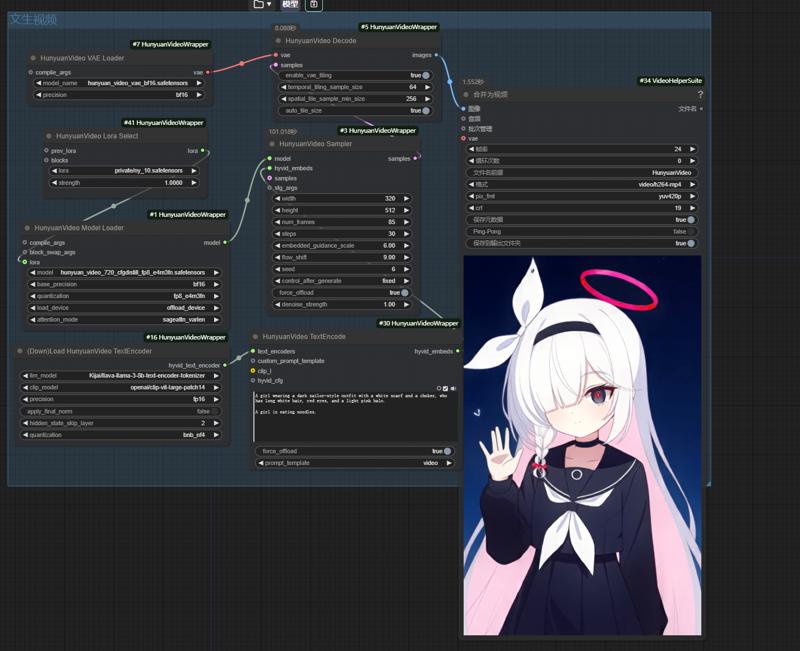Decrease flow_shift with left arrow

pos(278,257)
